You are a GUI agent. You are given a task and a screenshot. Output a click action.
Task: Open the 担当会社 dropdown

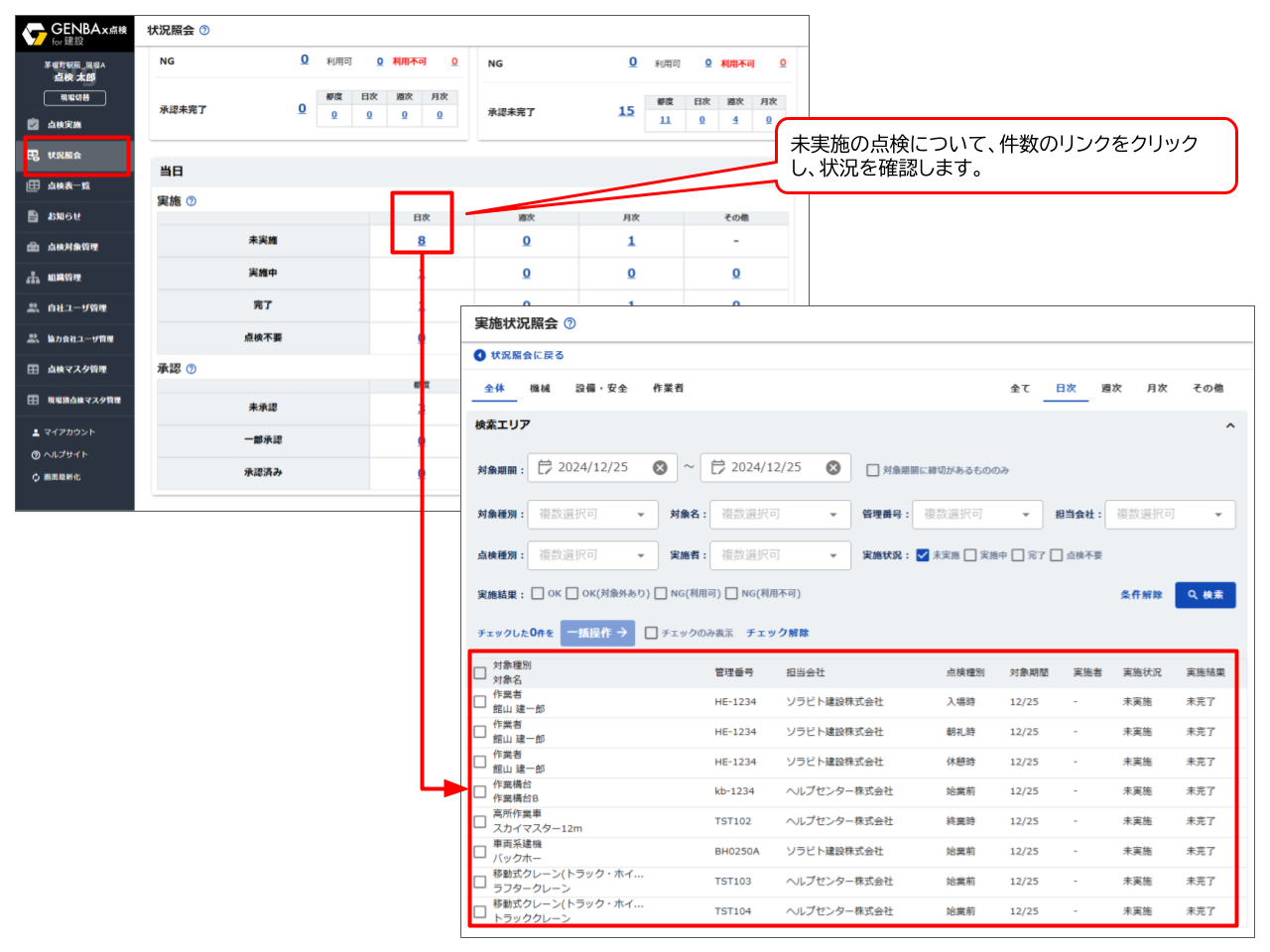(1169, 515)
